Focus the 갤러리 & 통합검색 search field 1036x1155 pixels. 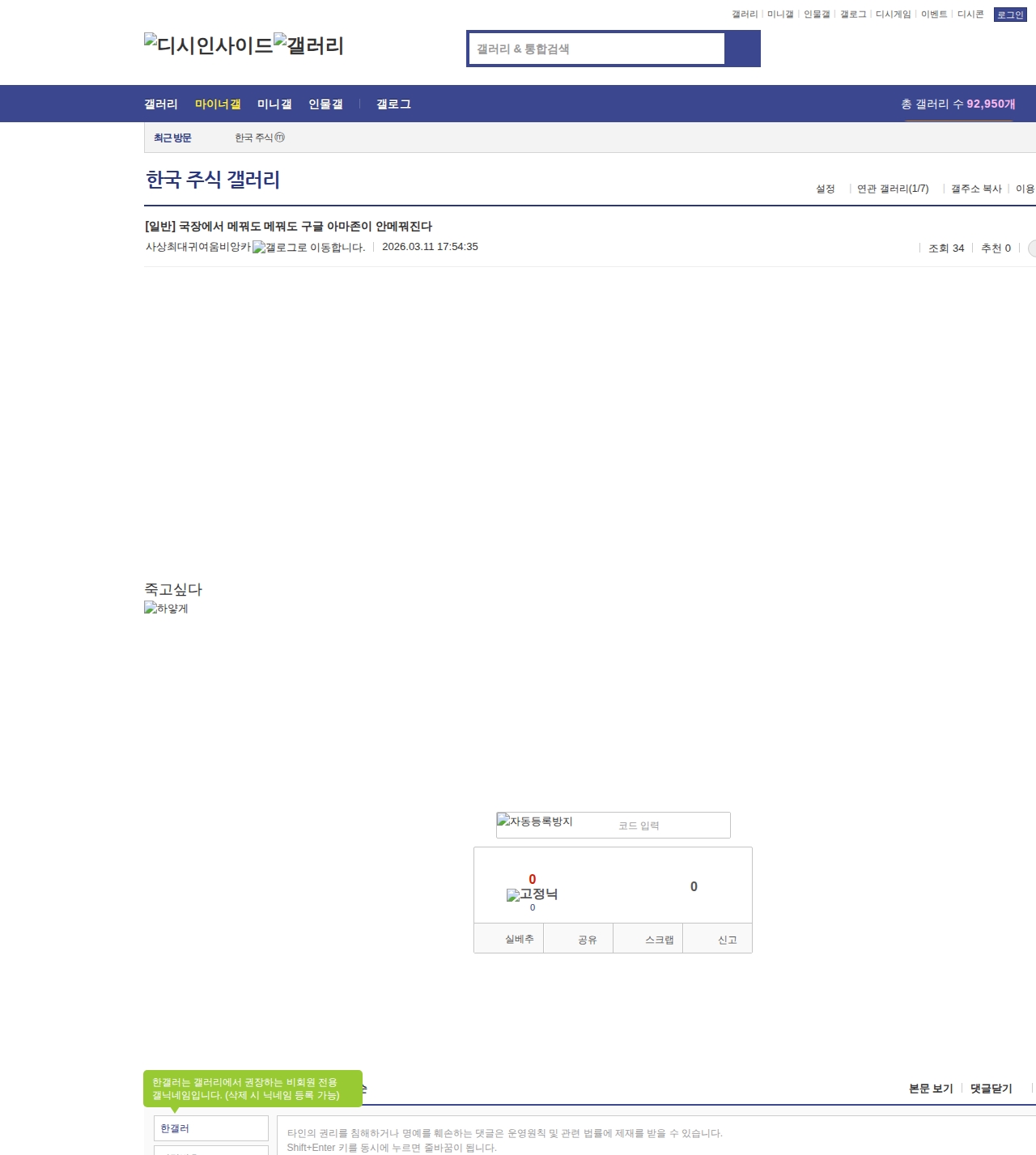[597, 49]
